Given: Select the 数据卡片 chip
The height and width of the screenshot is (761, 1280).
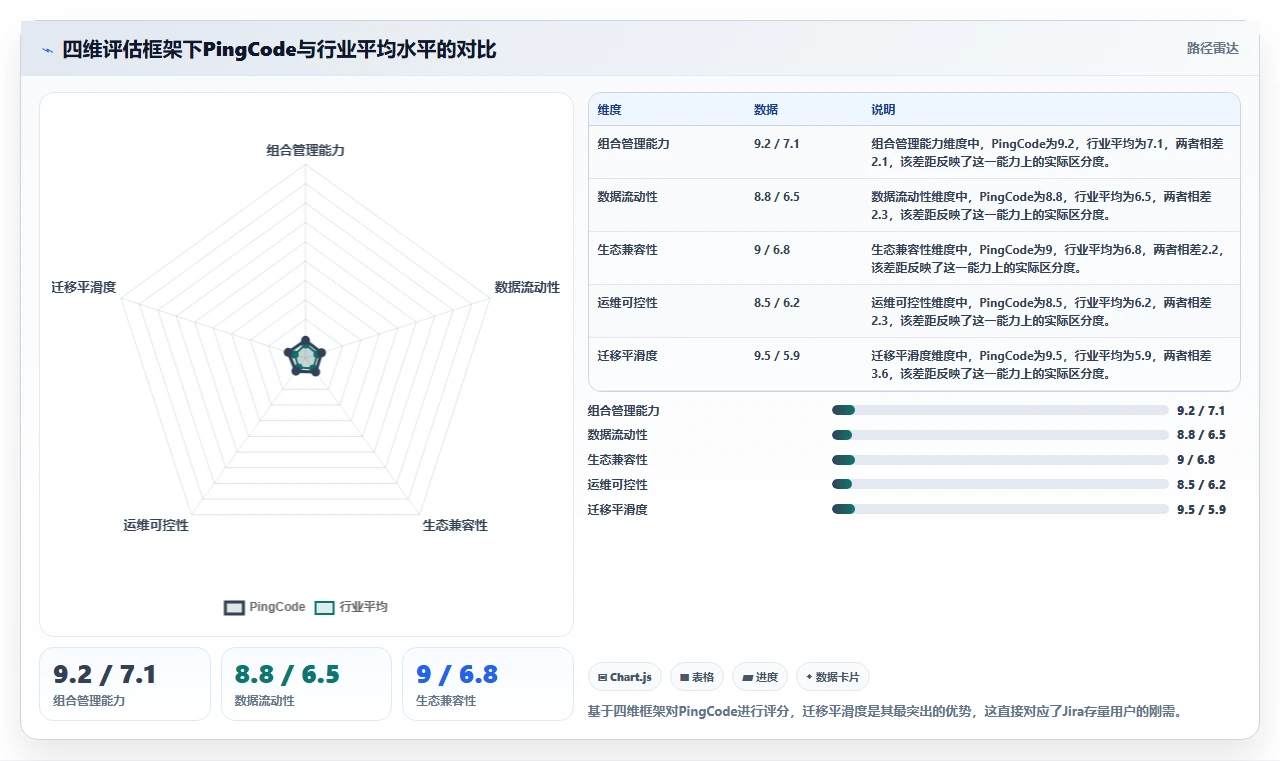Looking at the screenshot, I should point(833,677).
